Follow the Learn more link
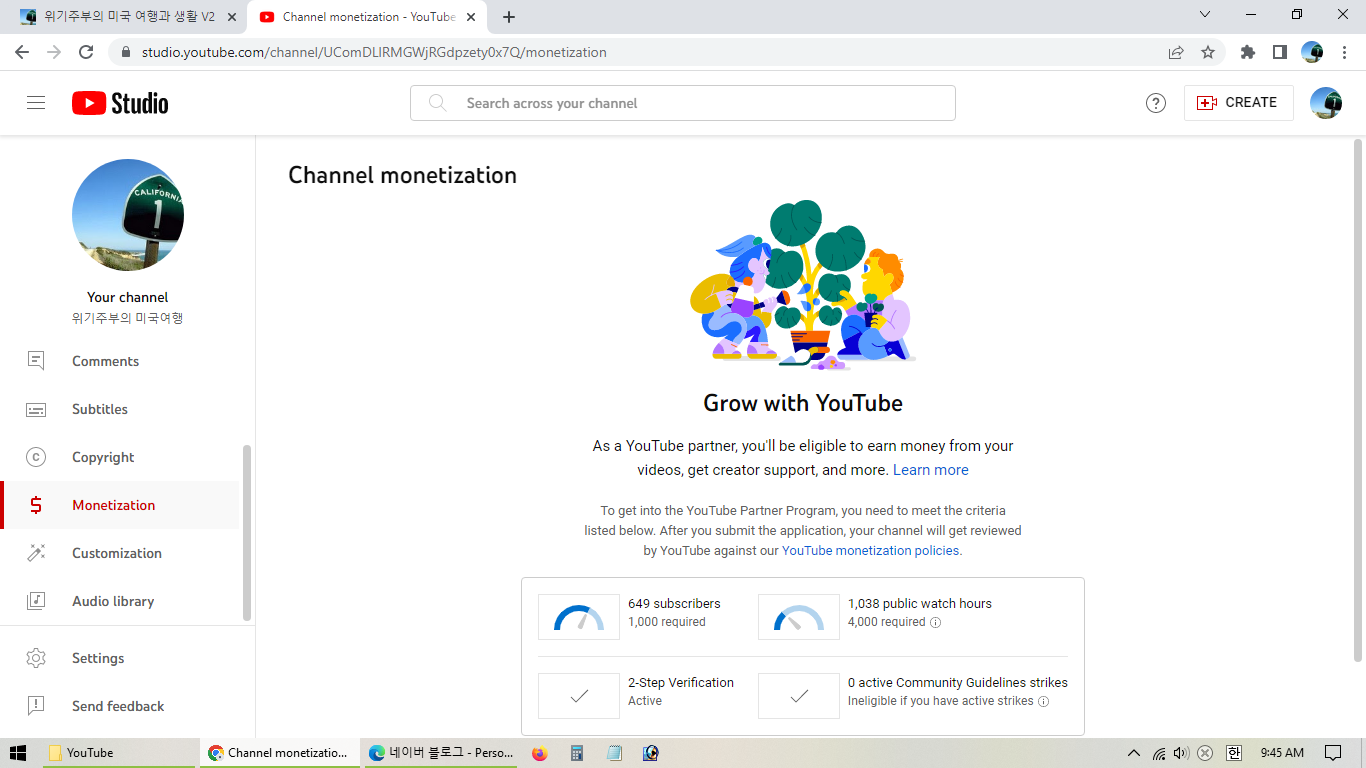This screenshot has width=1366, height=768. point(930,470)
